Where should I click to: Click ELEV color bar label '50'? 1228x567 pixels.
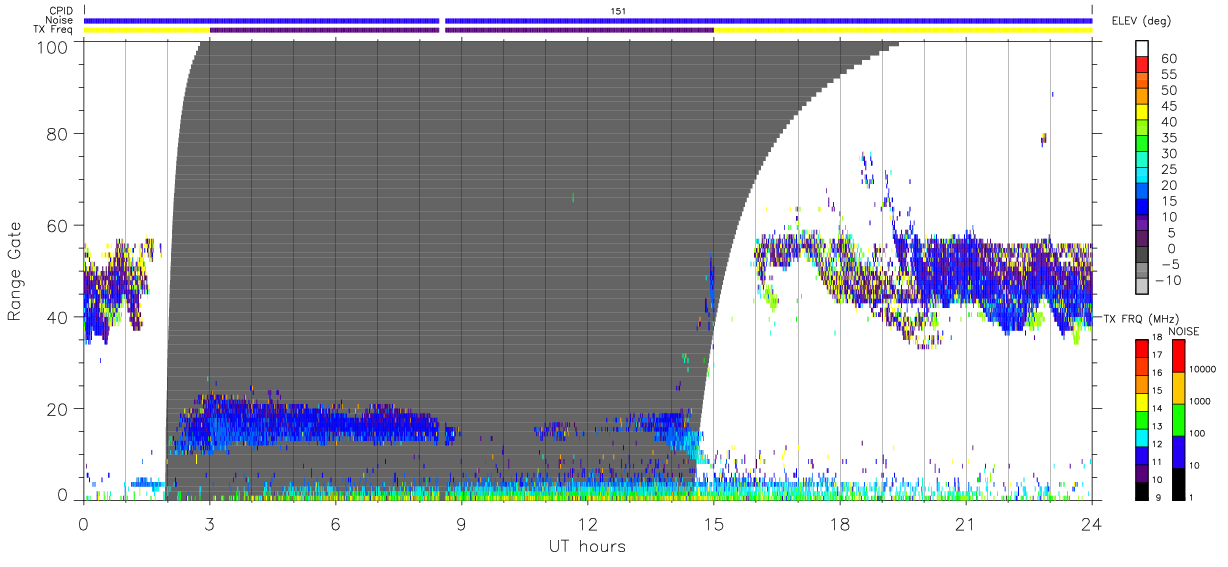click(1169, 90)
